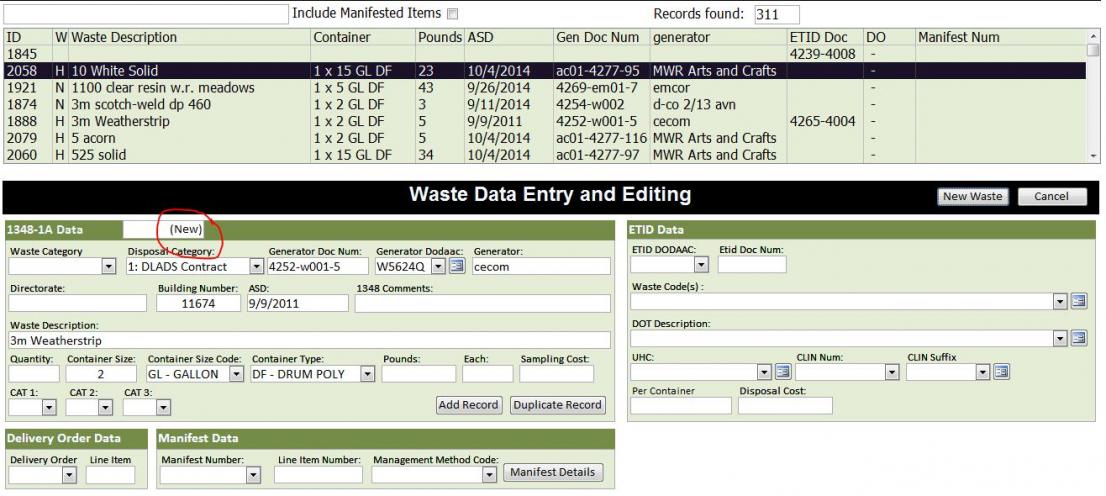Click the New Waste button
The height and width of the screenshot is (496, 1106).
click(x=973, y=196)
